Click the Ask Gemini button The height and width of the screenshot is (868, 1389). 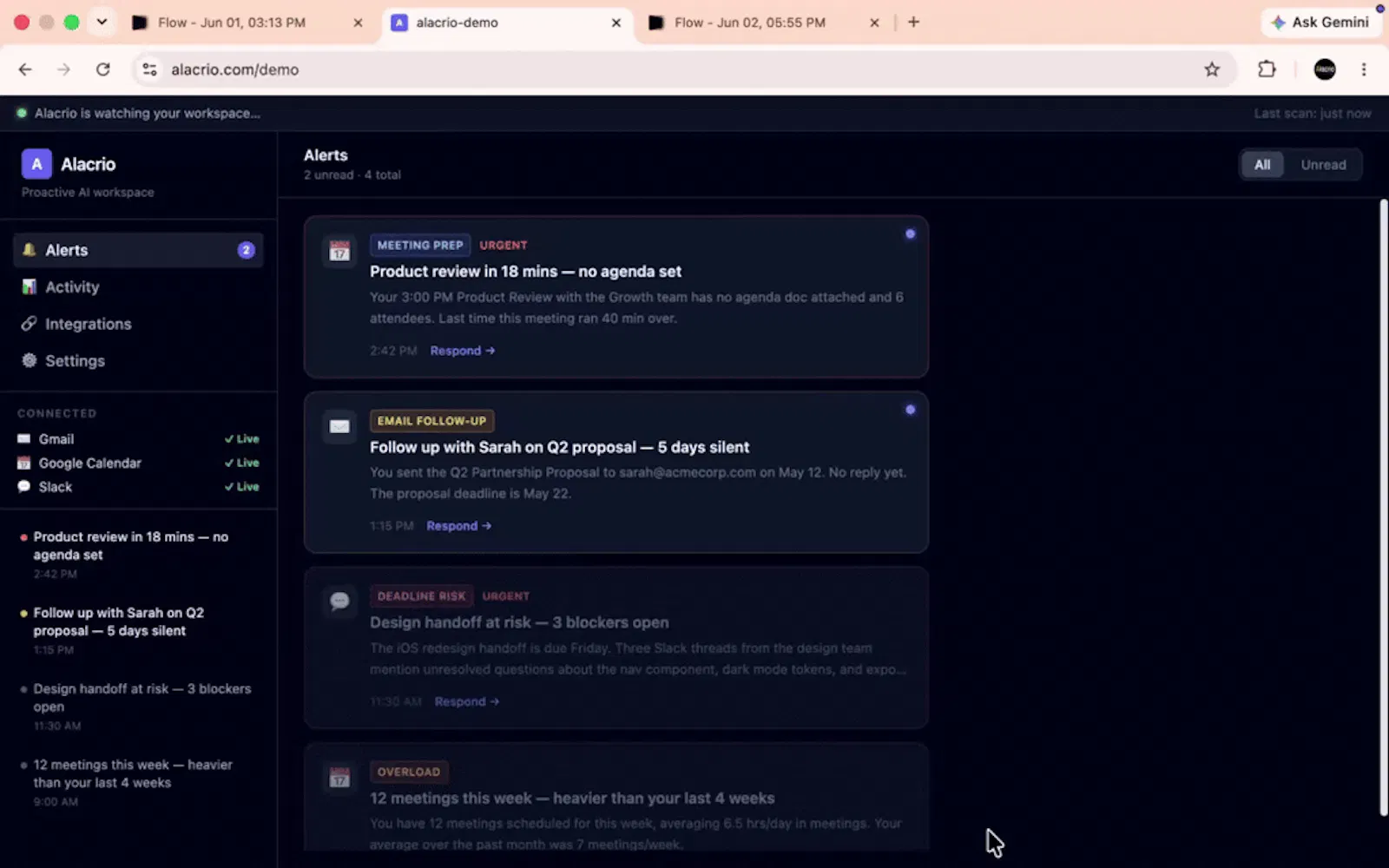(1320, 23)
